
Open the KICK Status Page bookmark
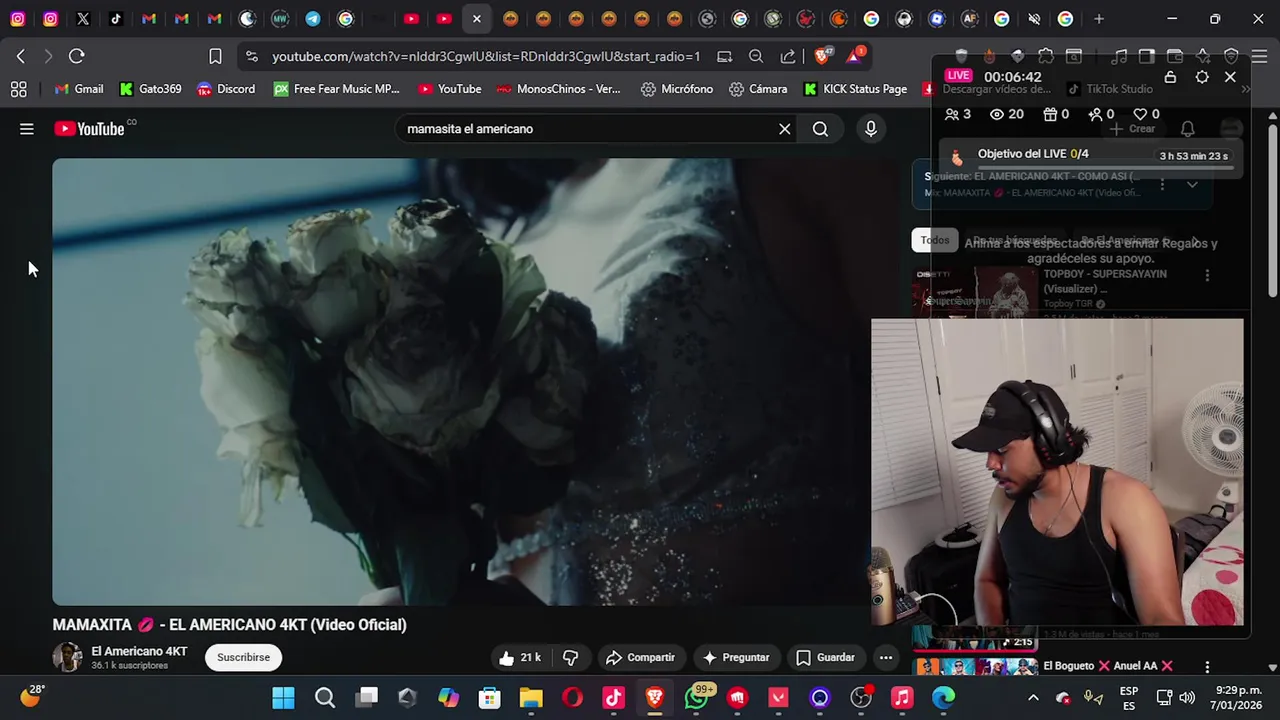(855, 89)
